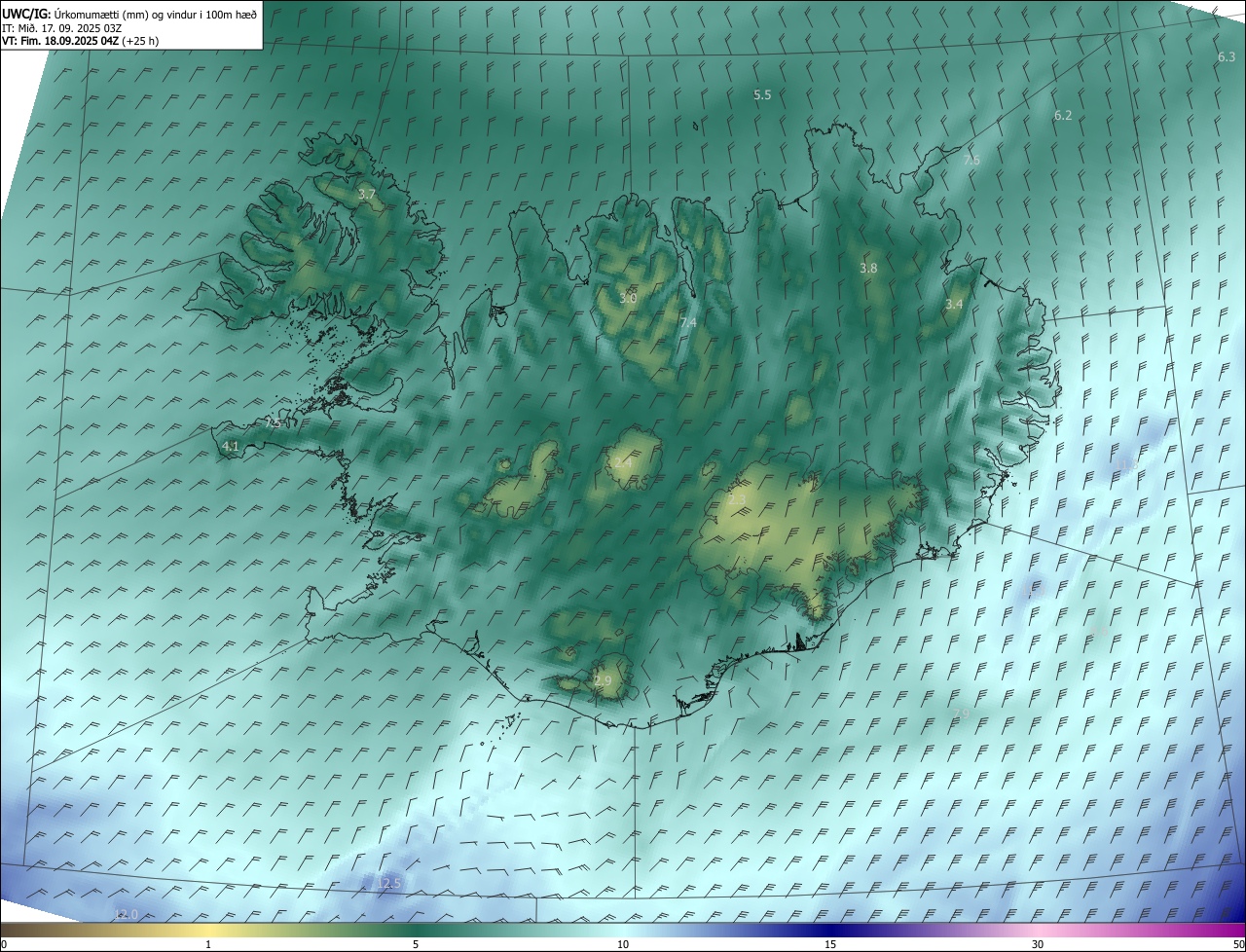
Task: Click the legend tick label 15
Action: (x=830, y=944)
